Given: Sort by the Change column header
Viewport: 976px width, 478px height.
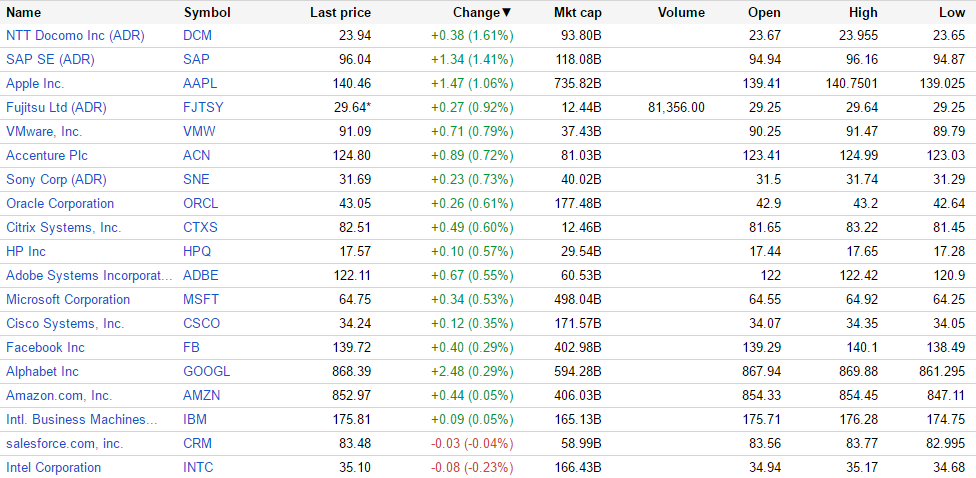Looking at the screenshot, I should 480,13.
